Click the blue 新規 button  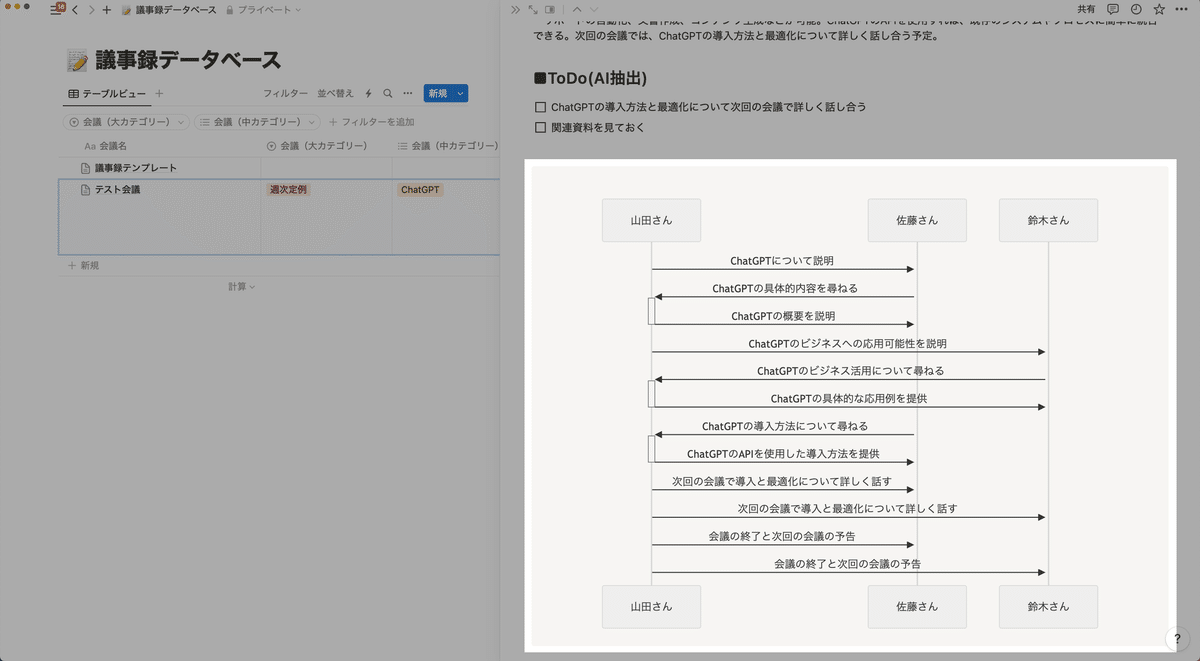(x=437, y=93)
